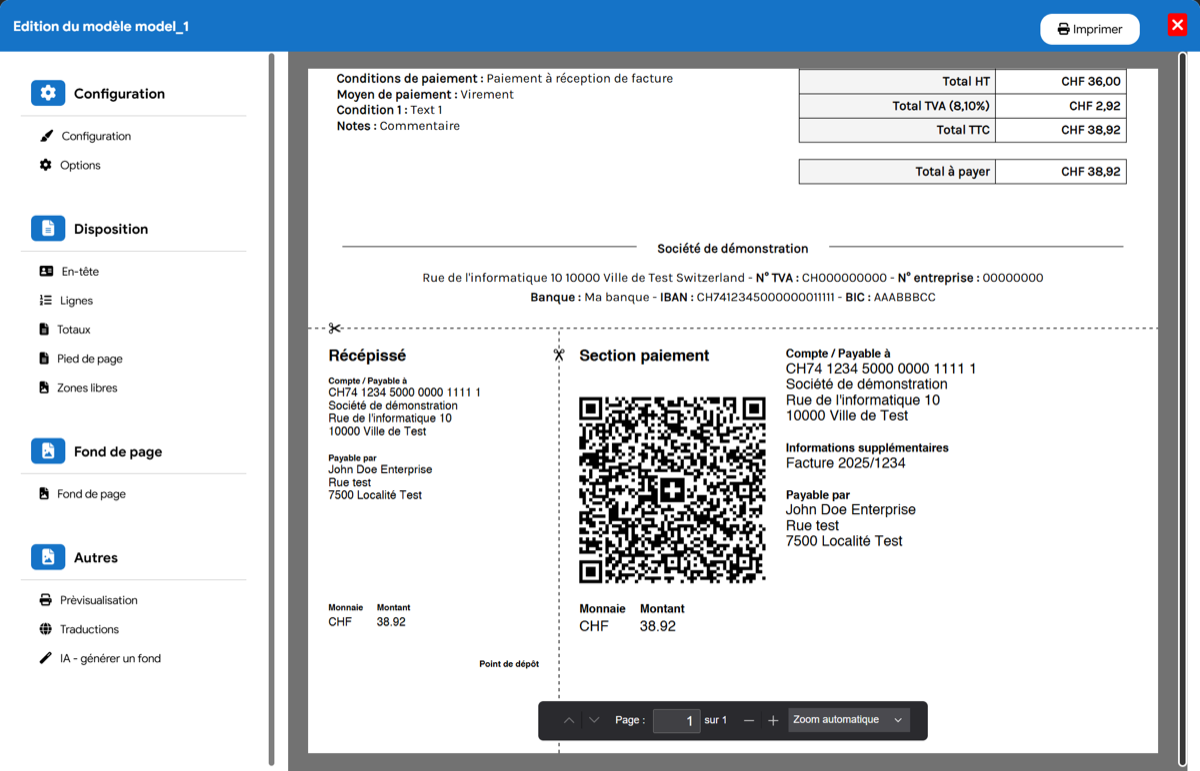Screen dimensions: 1200x771
Task: Click the Point de dépôt label
Action: (509, 663)
